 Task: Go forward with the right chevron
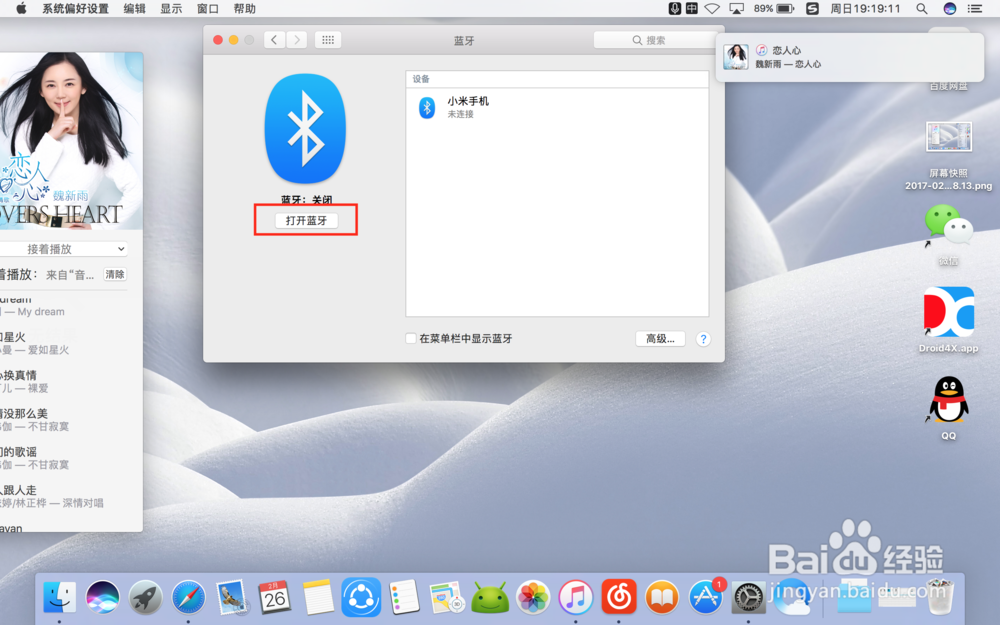point(297,40)
